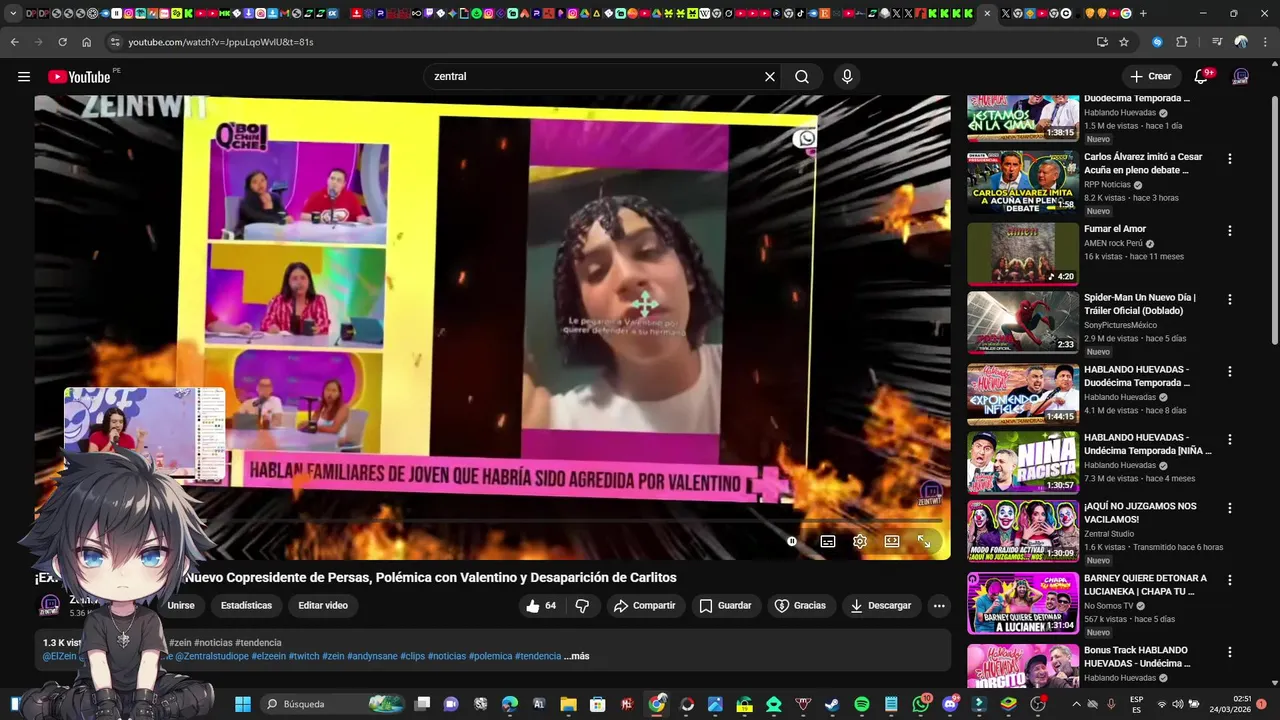
Task: Open the #polemica hashtag link
Action: (490, 656)
